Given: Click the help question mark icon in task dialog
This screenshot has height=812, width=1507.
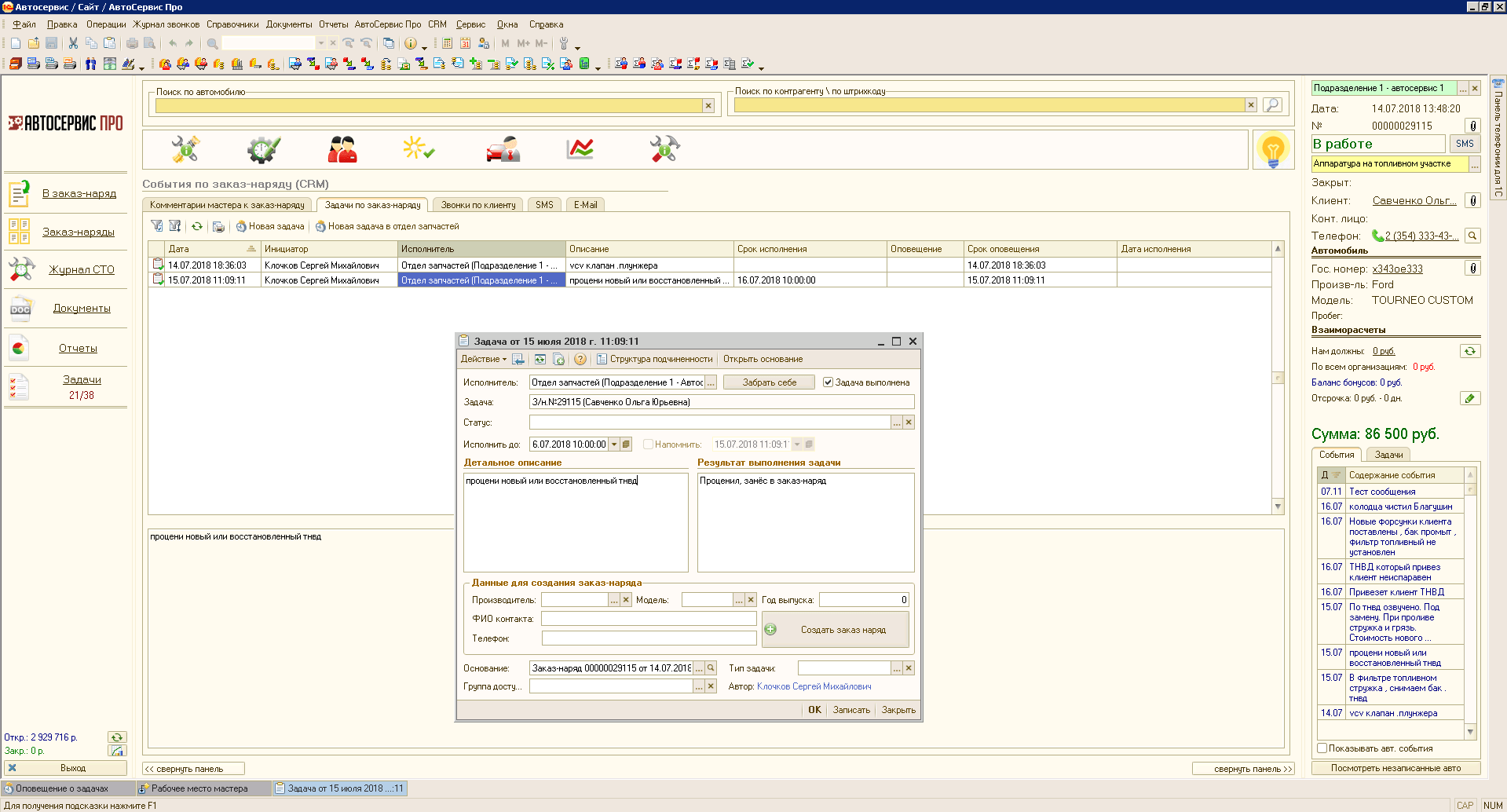Looking at the screenshot, I should [580, 359].
